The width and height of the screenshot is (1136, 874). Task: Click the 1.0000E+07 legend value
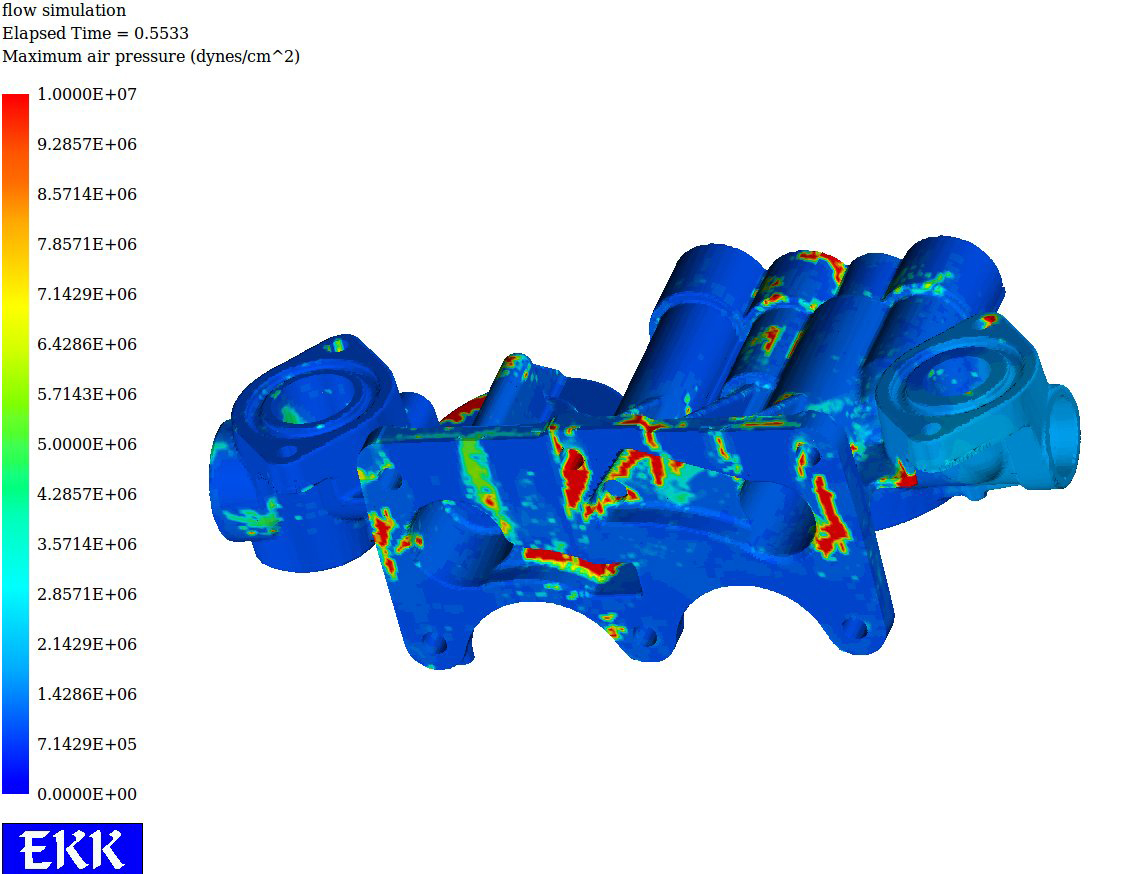[x=87, y=94]
